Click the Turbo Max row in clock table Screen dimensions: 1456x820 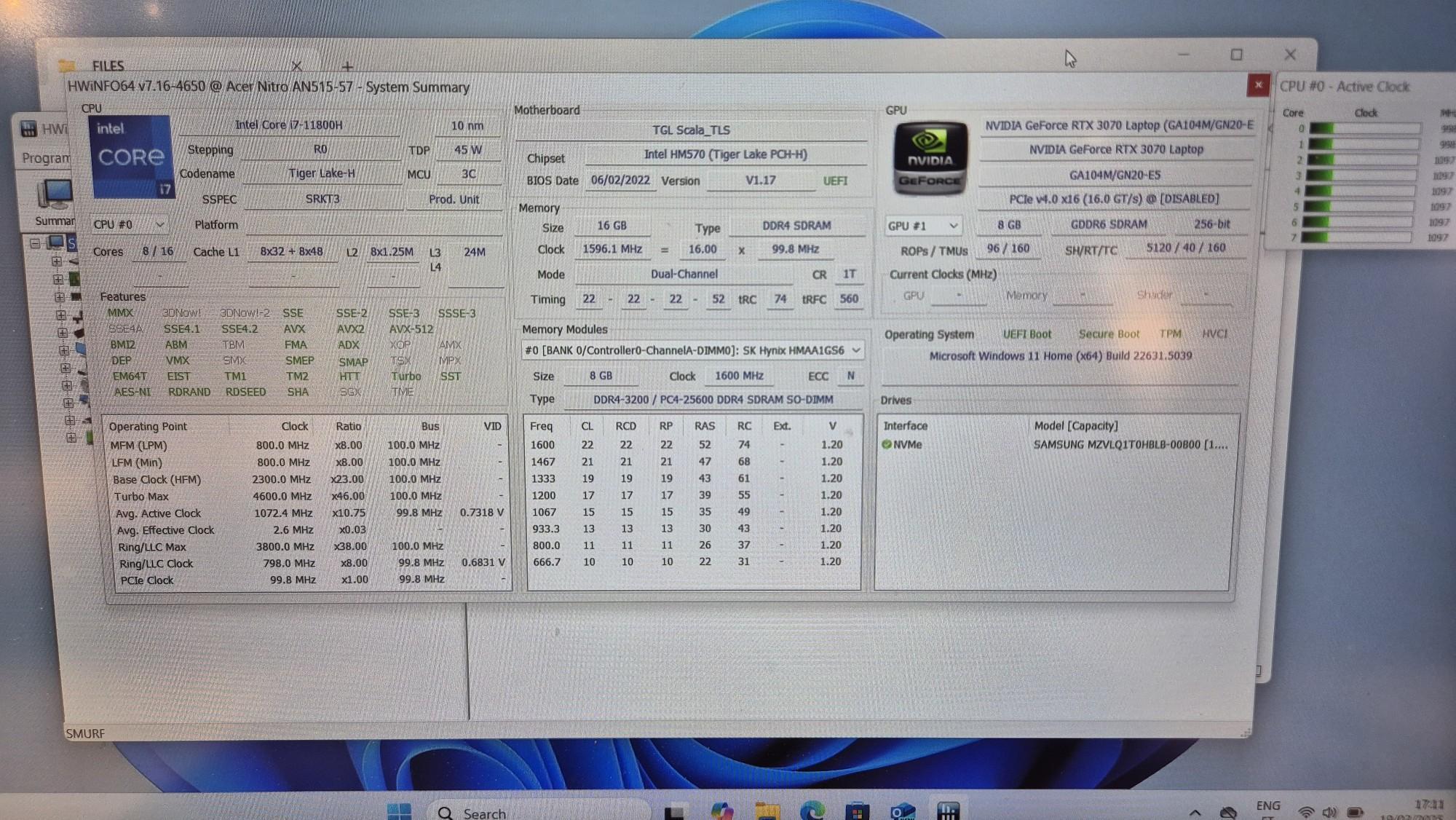coord(309,496)
